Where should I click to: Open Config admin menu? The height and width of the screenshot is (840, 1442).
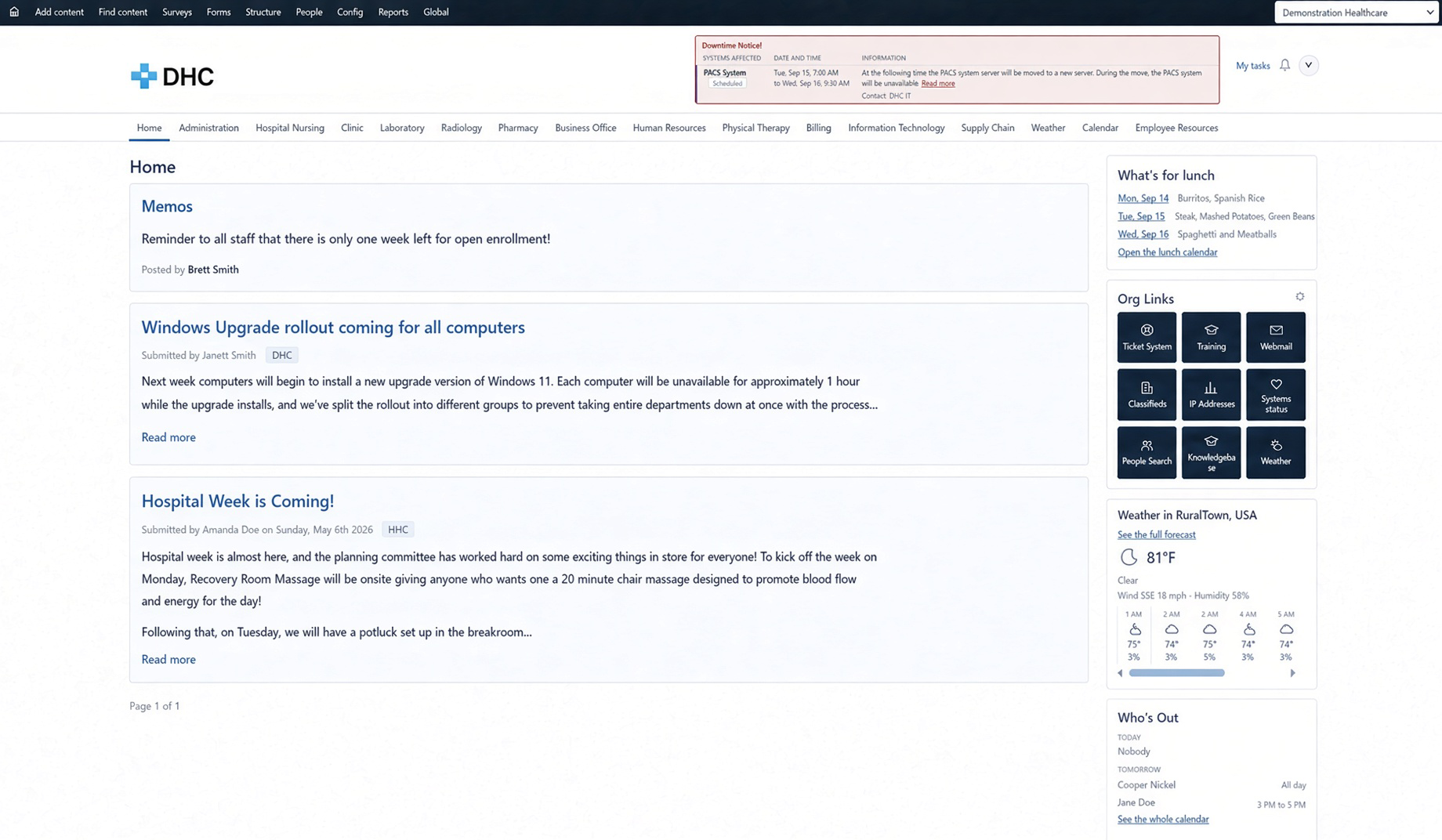coord(350,12)
